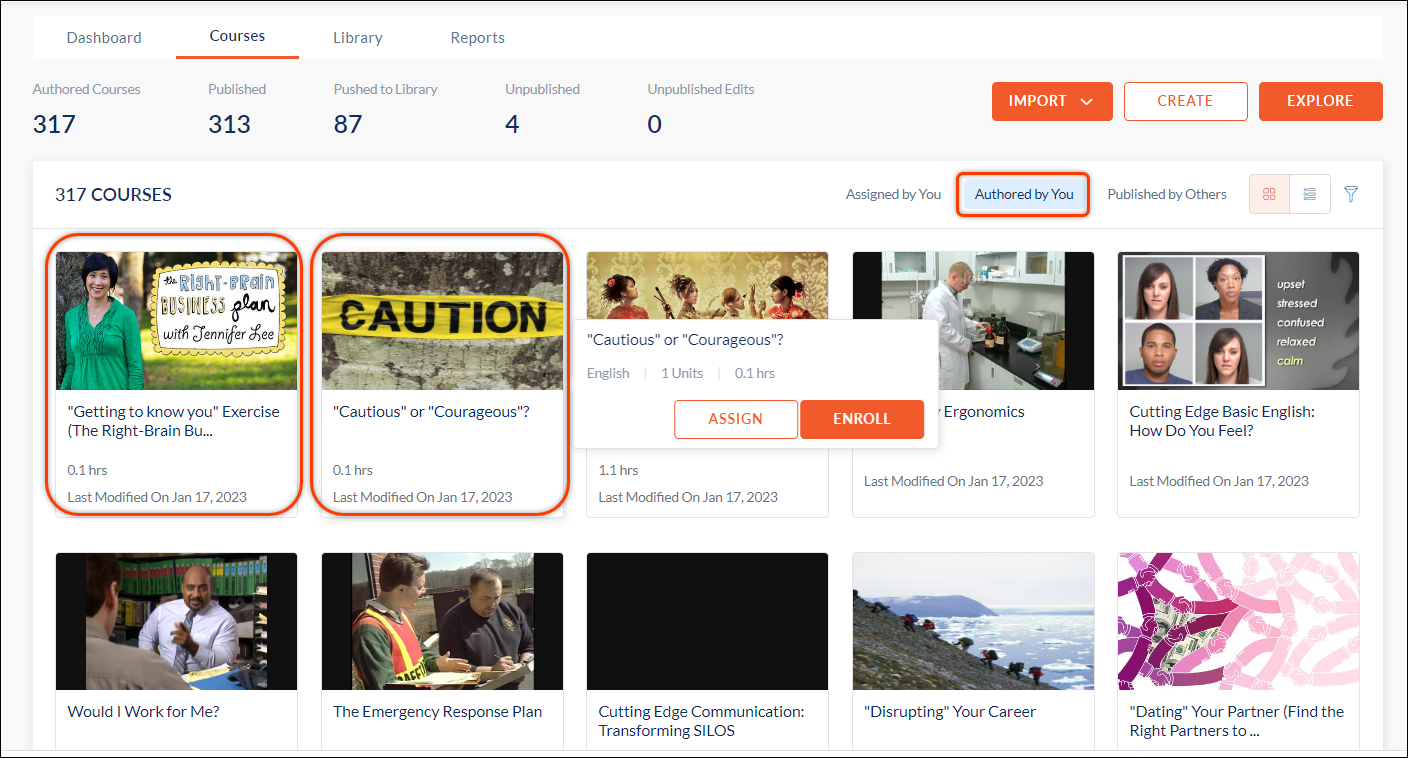Open the CAUTION tape course thumbnail
1408x758 pixels.
click(x=442, y=320)
